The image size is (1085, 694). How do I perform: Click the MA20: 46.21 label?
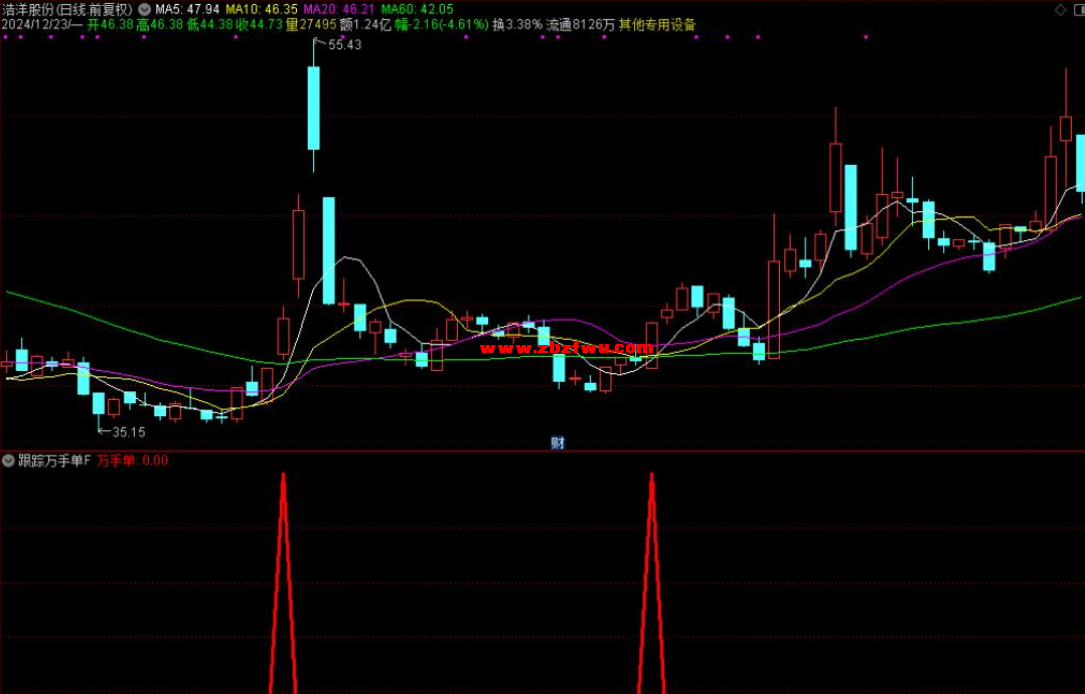[x=339, y=10]
